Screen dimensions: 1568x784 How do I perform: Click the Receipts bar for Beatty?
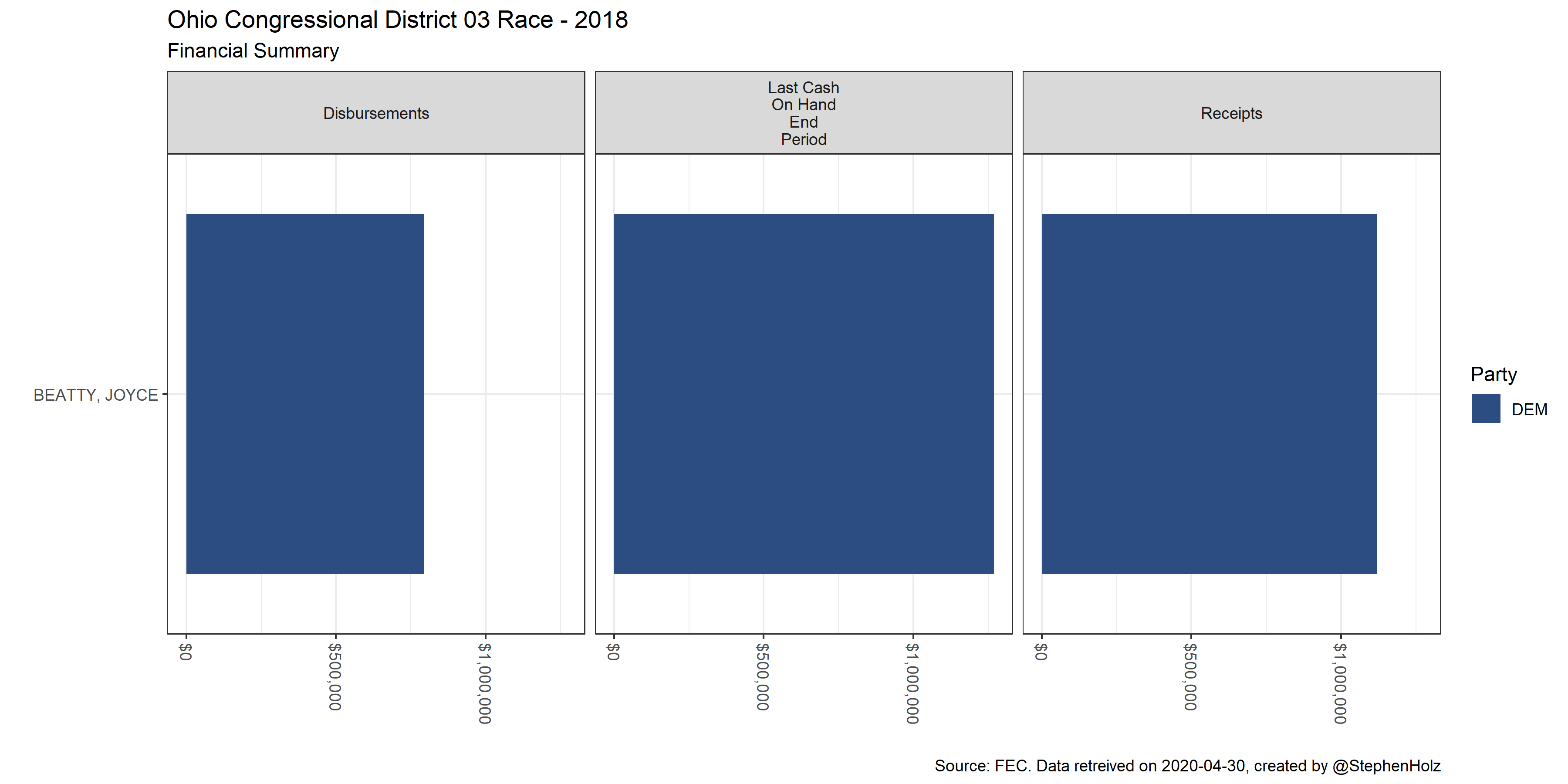point(1208,393)
